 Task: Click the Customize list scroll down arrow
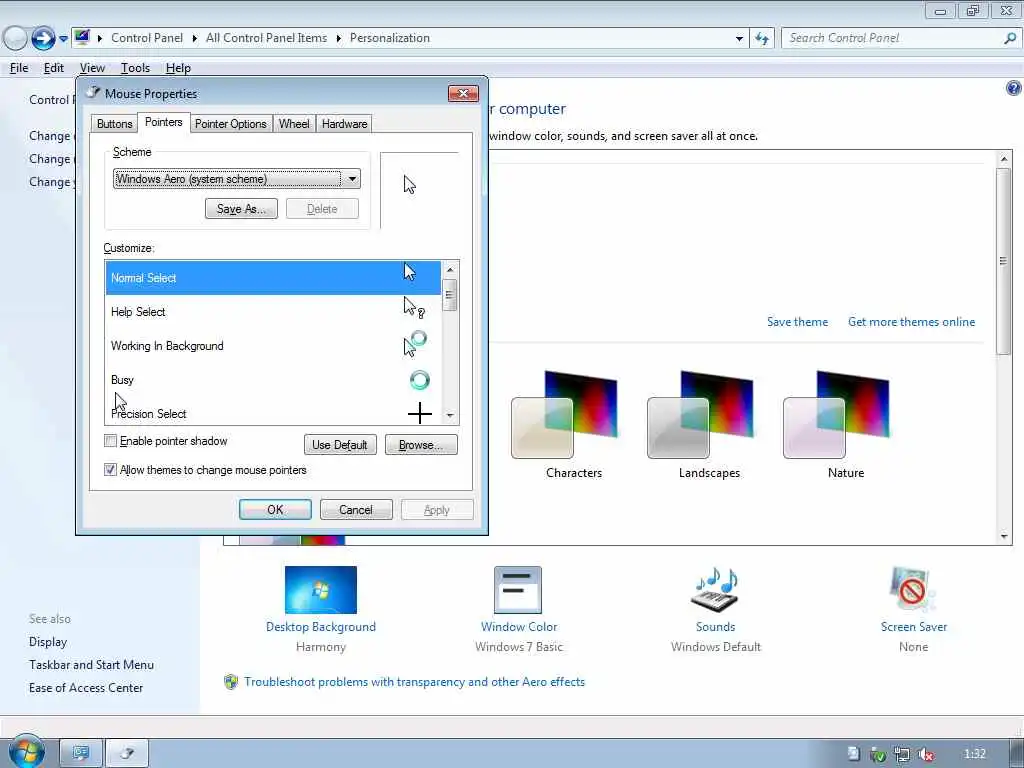click(x=449, y=415)
